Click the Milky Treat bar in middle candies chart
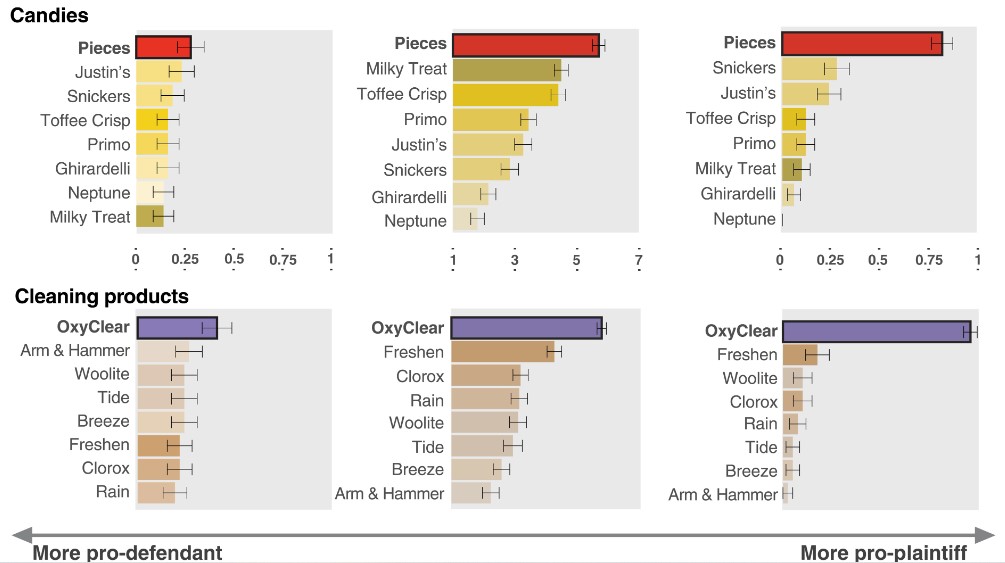The height and width of the screenshot is (563, 1005). (507, 70)
